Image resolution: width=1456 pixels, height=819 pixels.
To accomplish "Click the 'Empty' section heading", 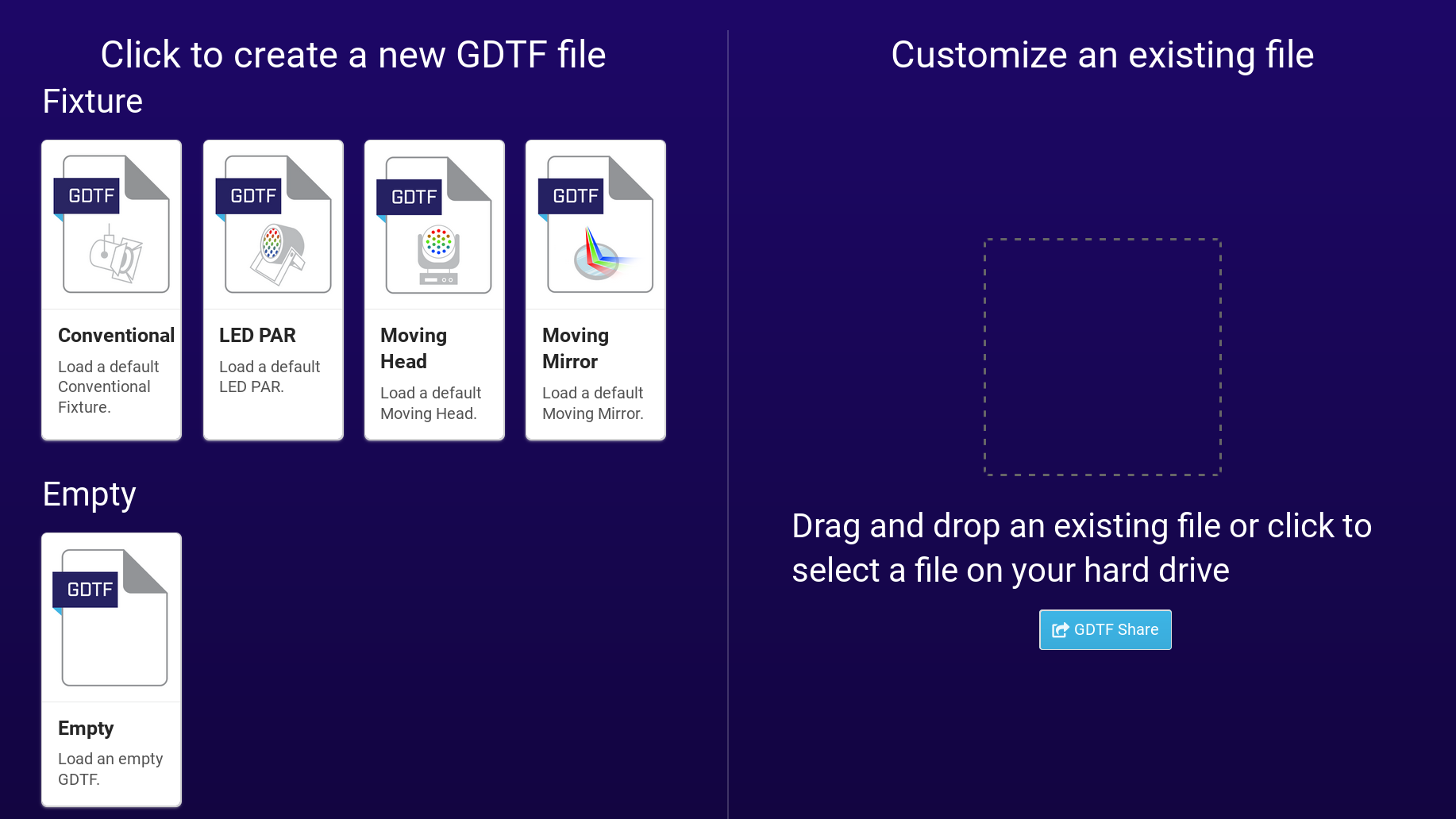I will 90,495.
